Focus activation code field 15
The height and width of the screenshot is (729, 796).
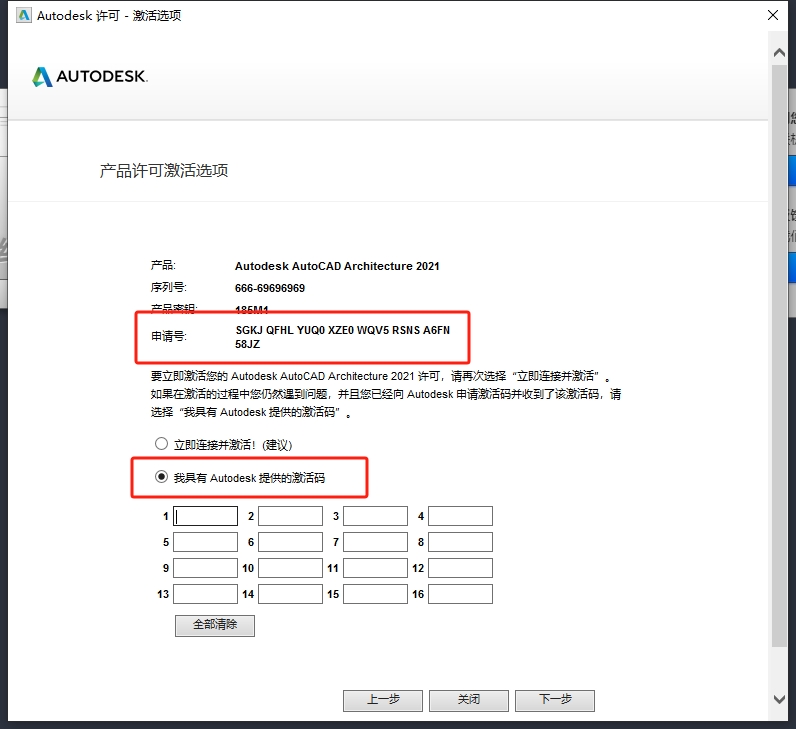coord(375,594)
